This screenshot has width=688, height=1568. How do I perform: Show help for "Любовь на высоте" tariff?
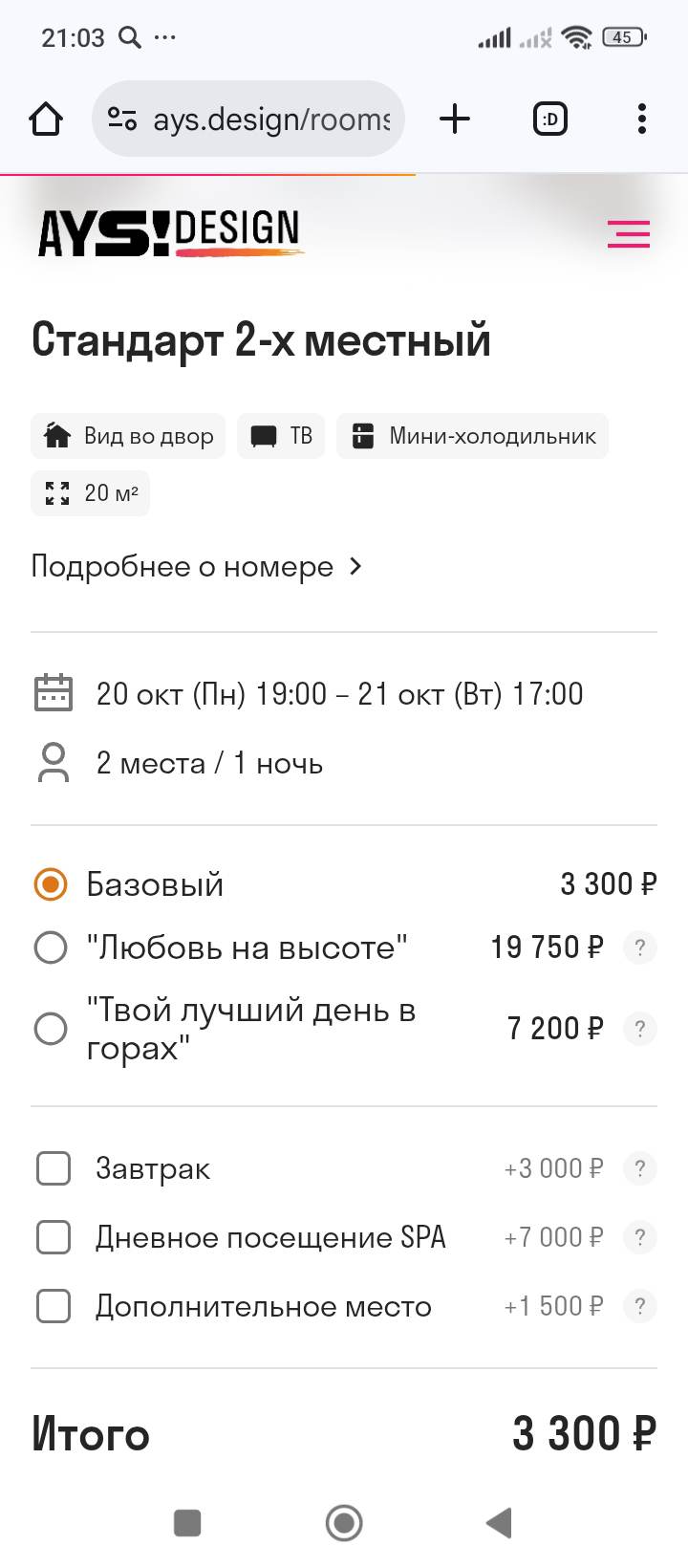coord(639,947)
